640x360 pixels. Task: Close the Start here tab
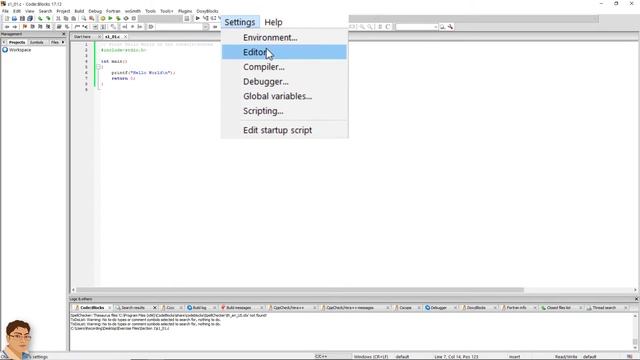pos(99,37)
